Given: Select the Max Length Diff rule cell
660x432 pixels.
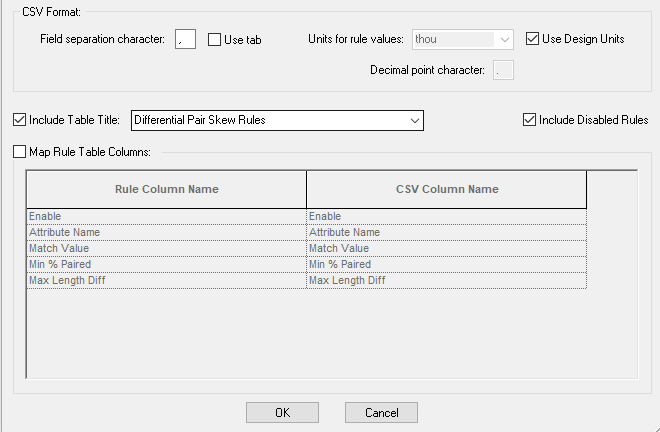Looking at the screenshot, I should (166, 281).
